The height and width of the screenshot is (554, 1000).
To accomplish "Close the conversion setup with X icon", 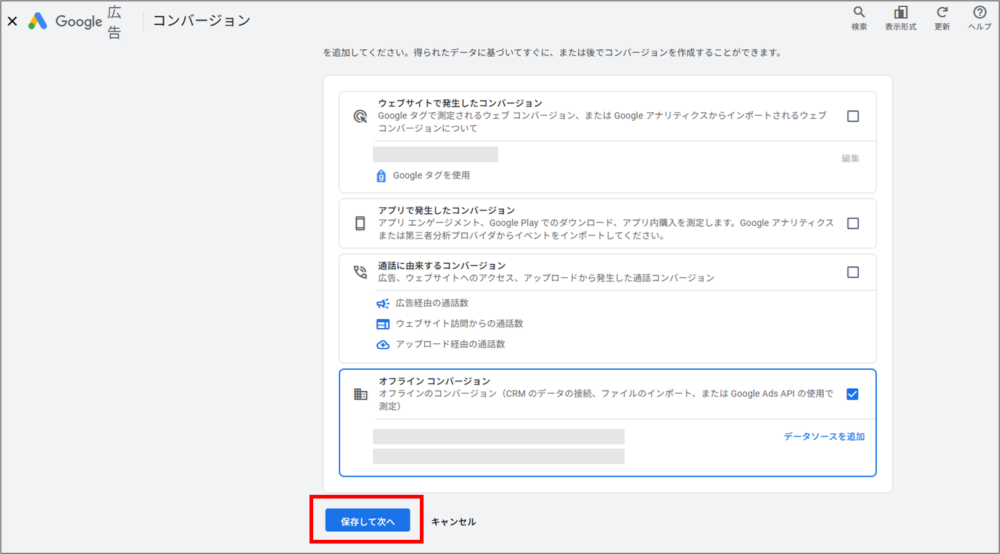I will click(12, 21).
